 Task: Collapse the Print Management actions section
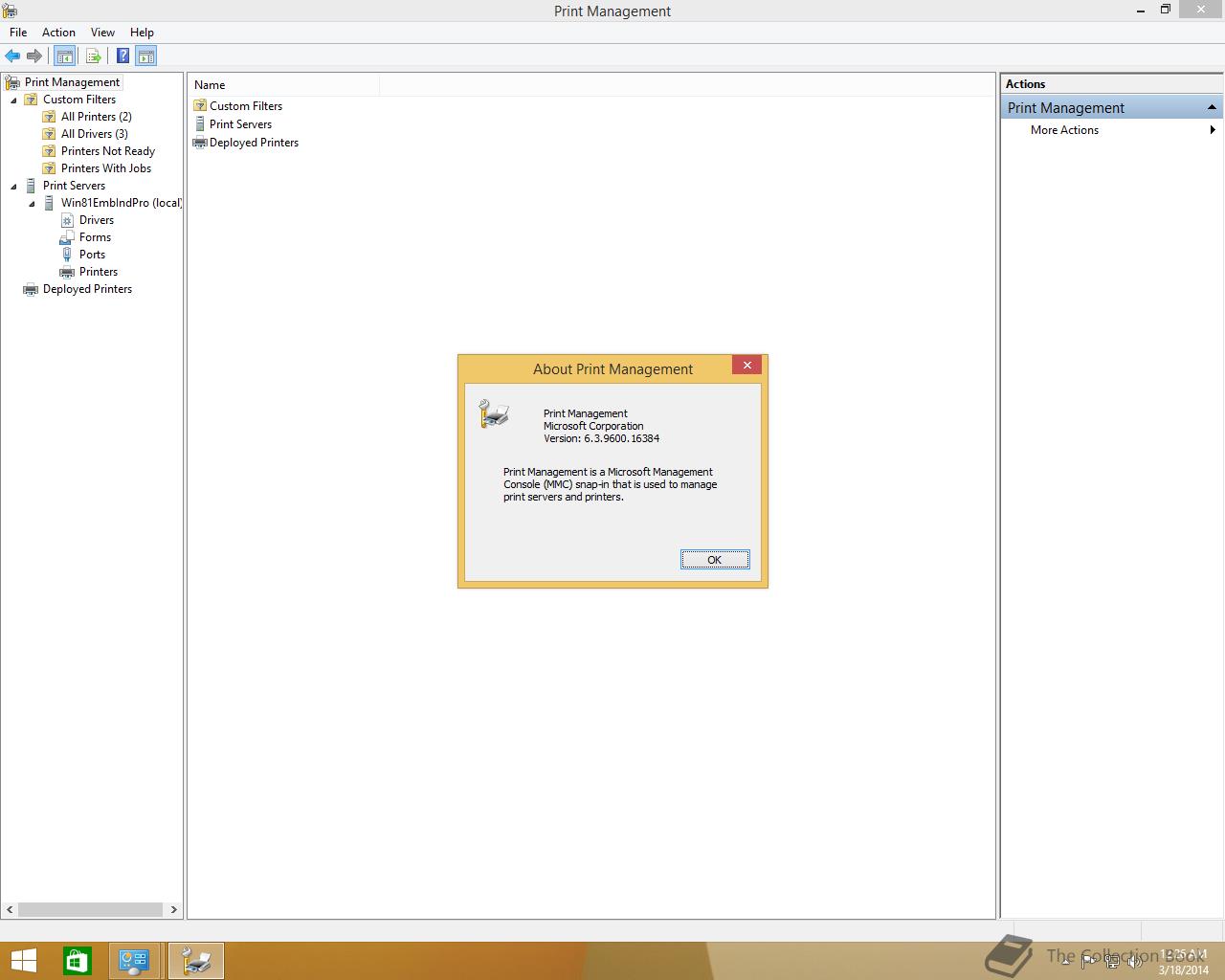pyautogui.click(x=1212, y=107)
